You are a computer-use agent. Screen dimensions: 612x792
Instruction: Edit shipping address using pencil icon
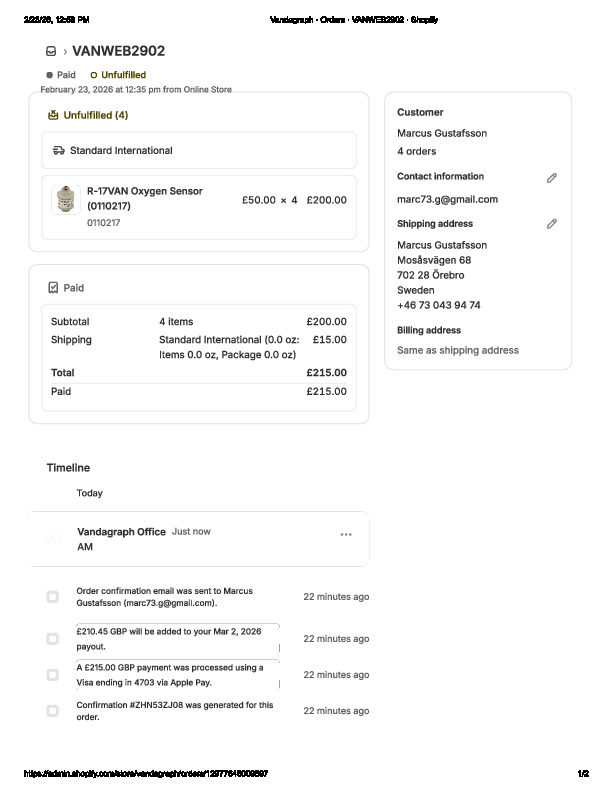(551, 224)
